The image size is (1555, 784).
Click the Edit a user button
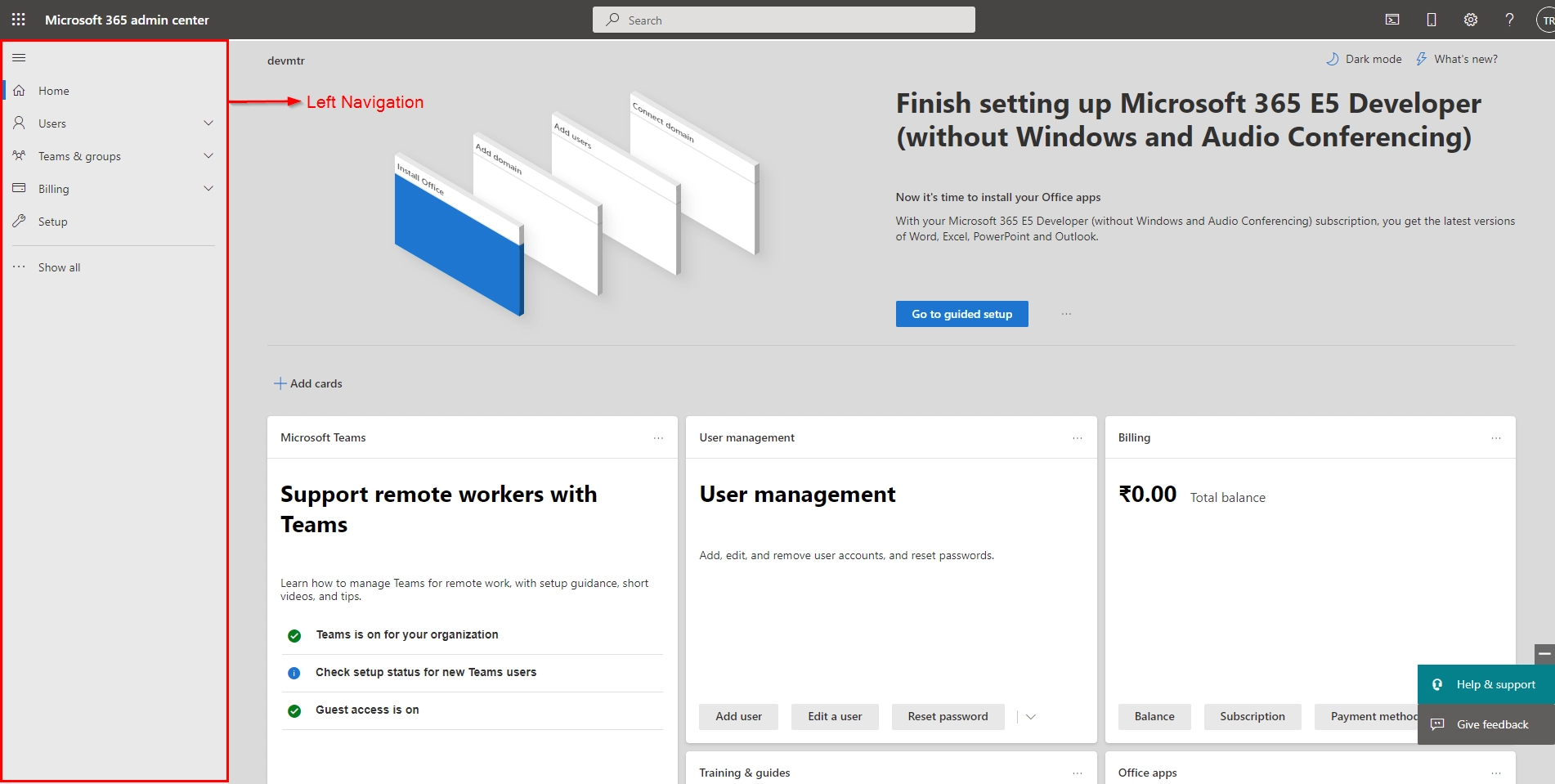tap(835, 717)
